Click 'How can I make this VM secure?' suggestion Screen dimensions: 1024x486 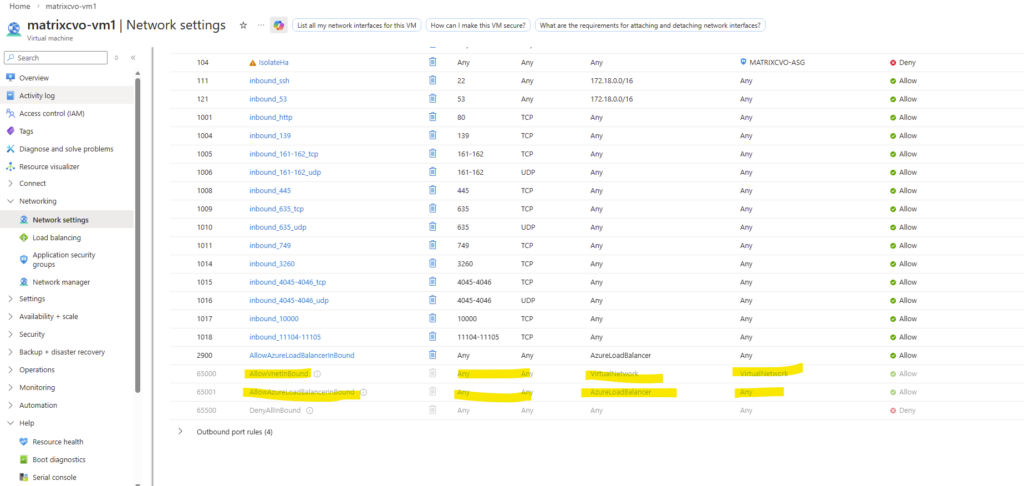(479, 25)
